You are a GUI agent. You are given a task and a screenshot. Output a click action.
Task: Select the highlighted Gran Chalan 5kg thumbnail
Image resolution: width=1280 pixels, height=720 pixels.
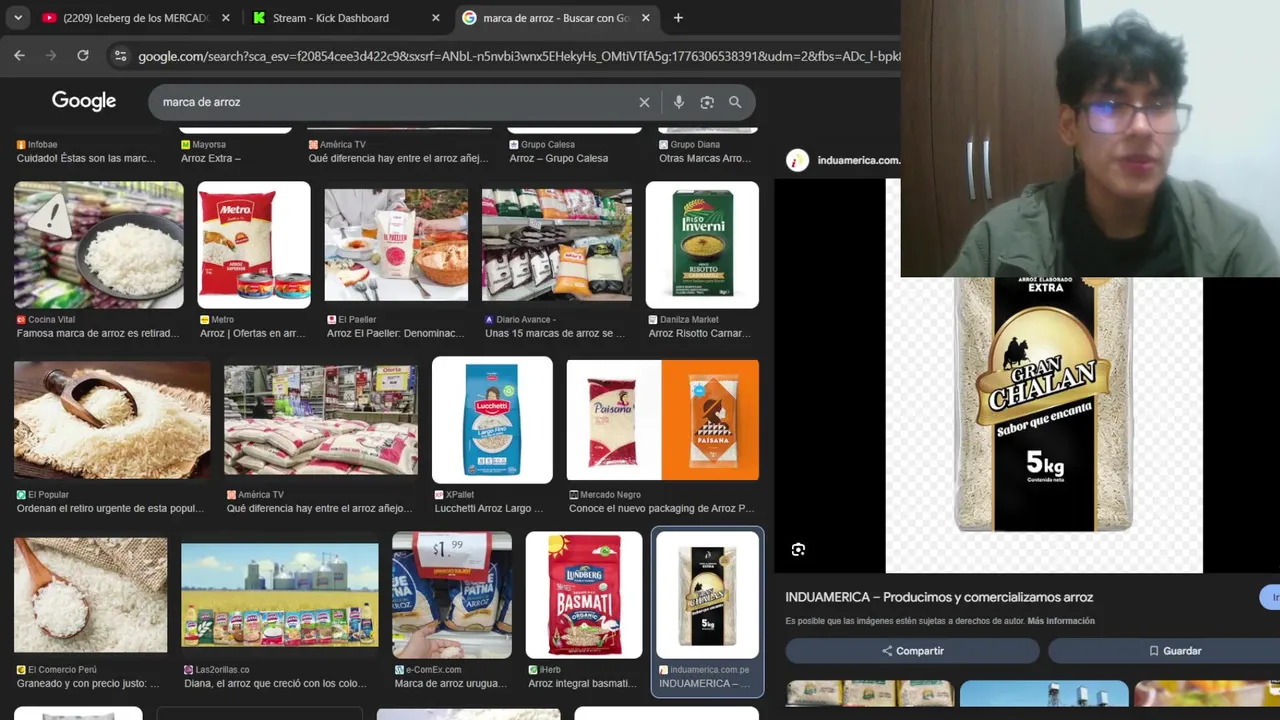(x=707, y=595)
